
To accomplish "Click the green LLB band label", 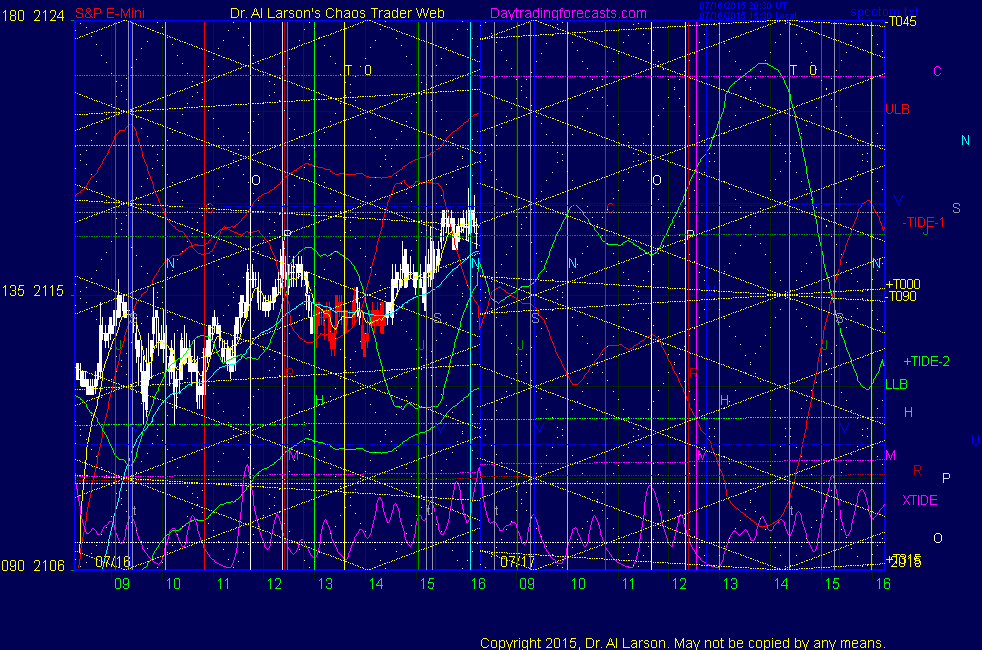I will click(x=897, y=384).
